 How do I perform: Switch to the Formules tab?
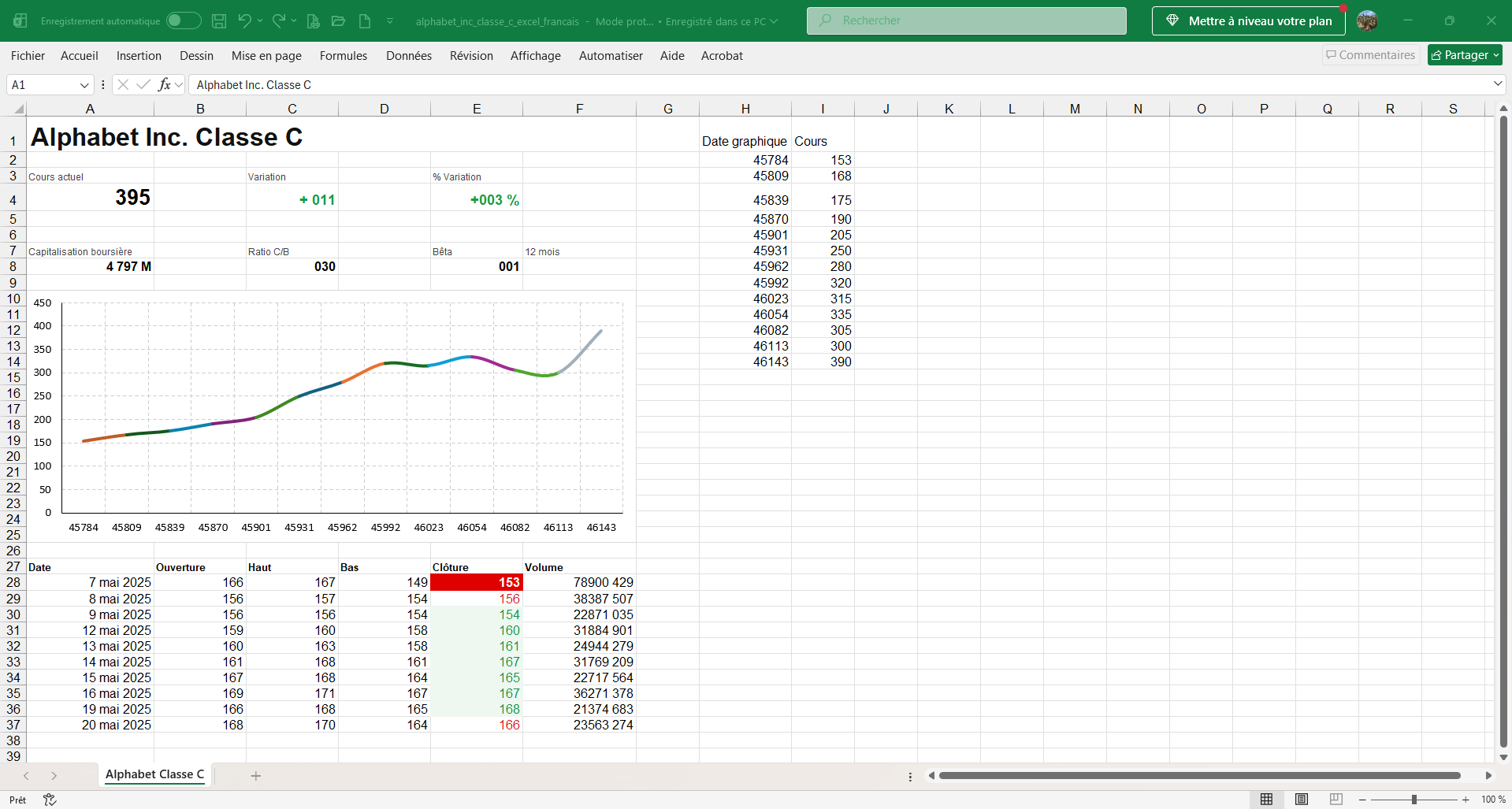pyautogui.click(x=344, y=56)
